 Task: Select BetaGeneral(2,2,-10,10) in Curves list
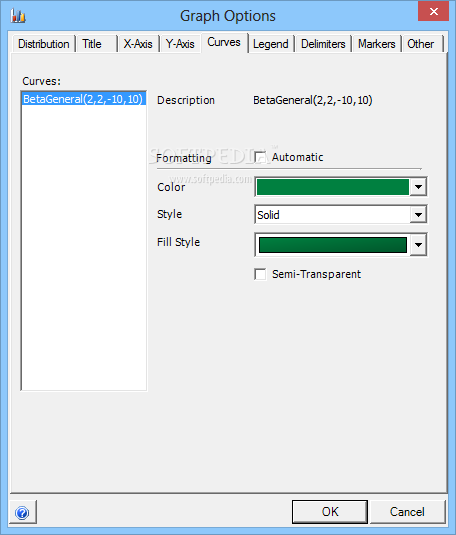pyautogui.click(x=83, y=99)
